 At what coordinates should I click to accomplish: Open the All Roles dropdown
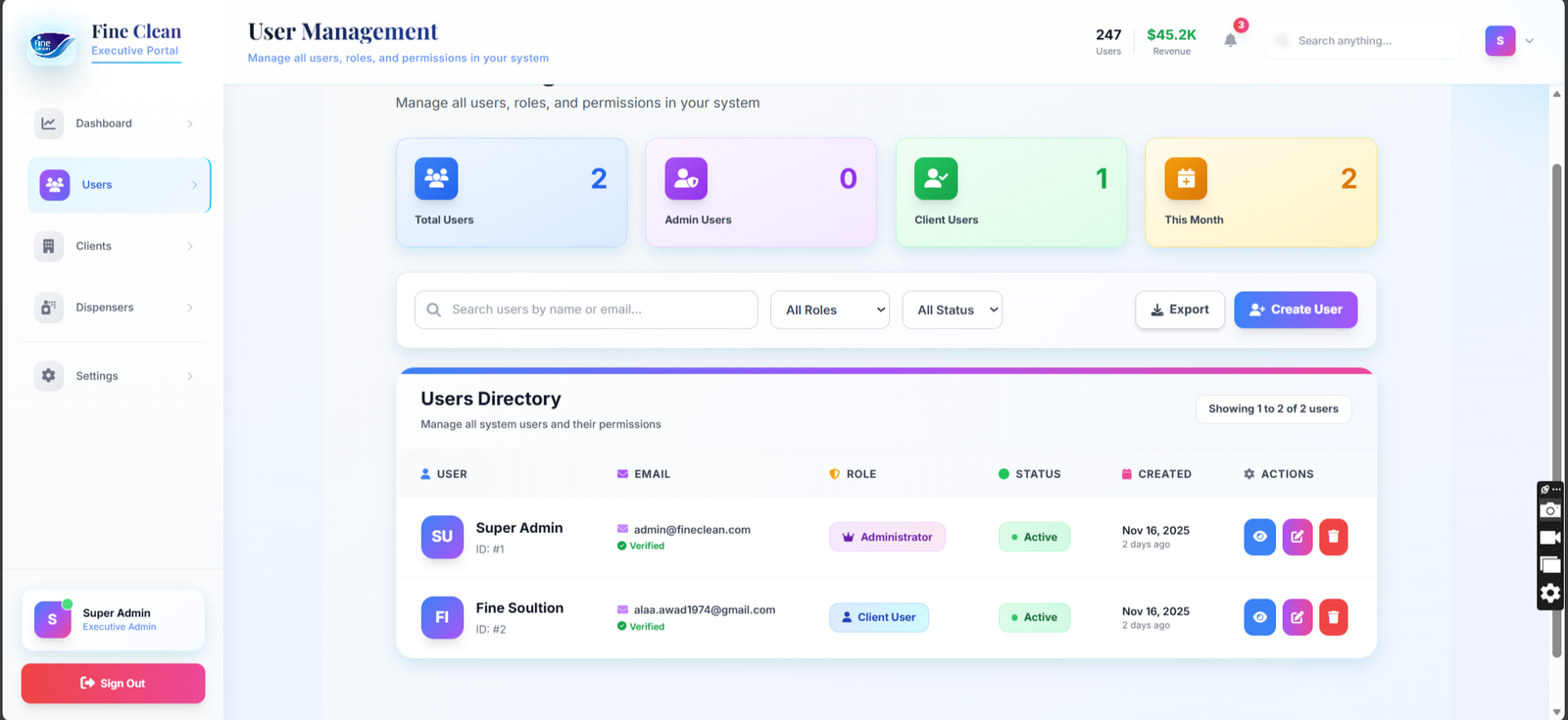(829, 310)
